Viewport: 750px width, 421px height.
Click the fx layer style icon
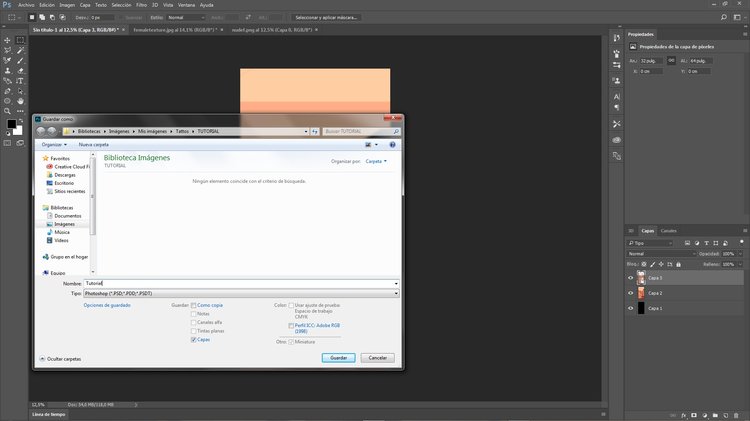684,416
